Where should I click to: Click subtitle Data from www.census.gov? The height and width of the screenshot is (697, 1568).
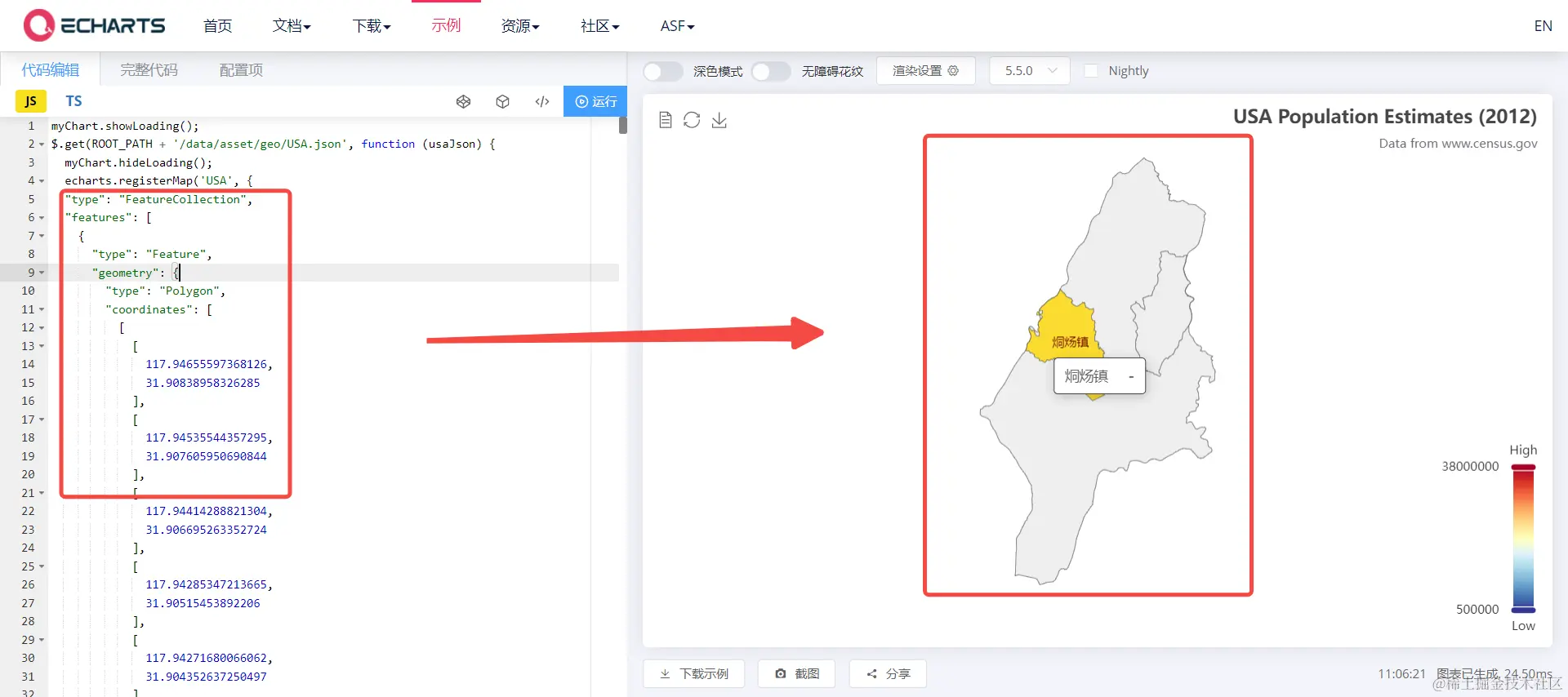(1458, 144)
